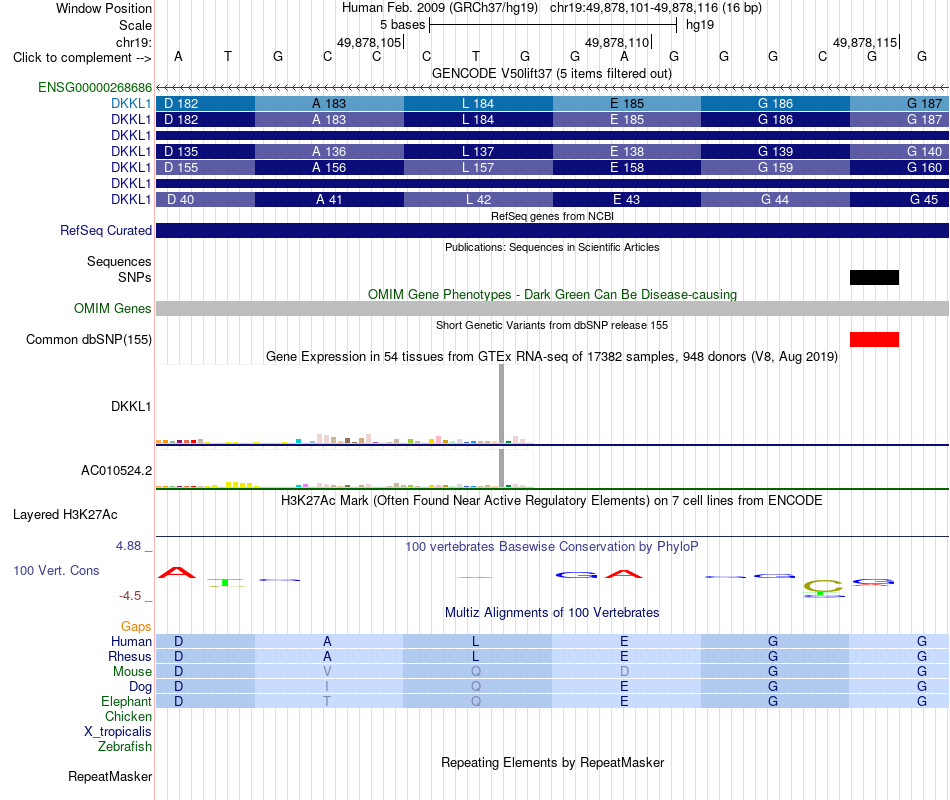Open the AC010524.2 GTEx expression bar graph
The image size is (950, 800).
344,469
